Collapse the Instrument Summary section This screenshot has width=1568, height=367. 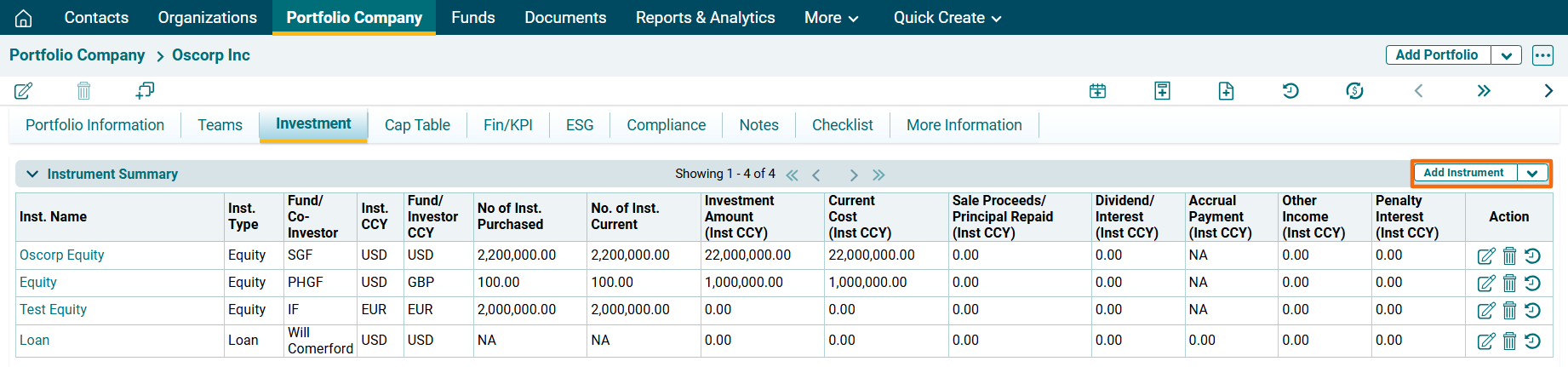pos(32,174)
